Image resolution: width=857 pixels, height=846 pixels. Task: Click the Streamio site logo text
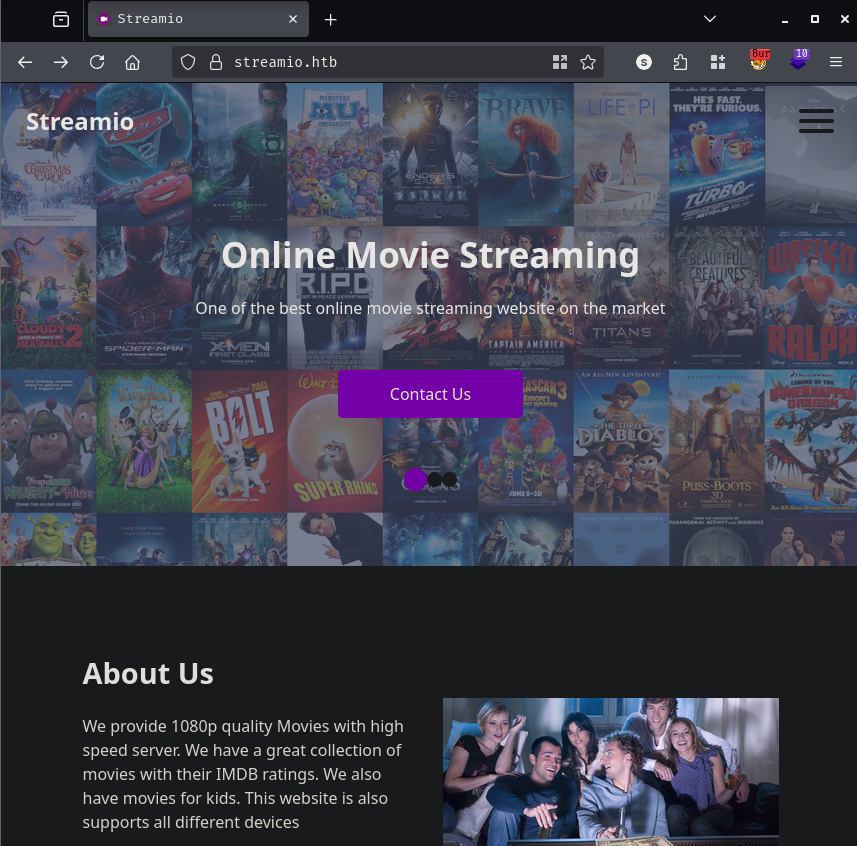tap(80, 122)
